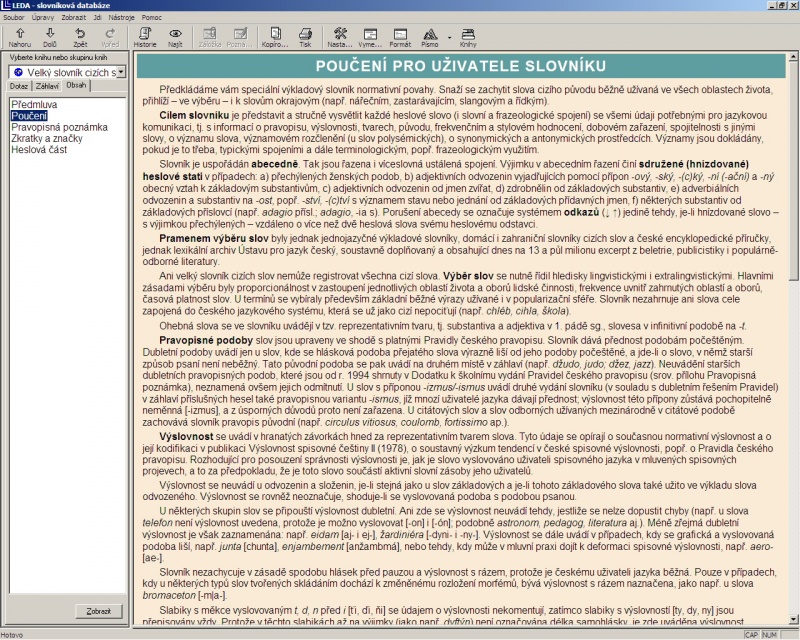Restore the LEDA window size
Viewport: 800px width, 640px height.
pyautogui.click(x=782, y=5)
